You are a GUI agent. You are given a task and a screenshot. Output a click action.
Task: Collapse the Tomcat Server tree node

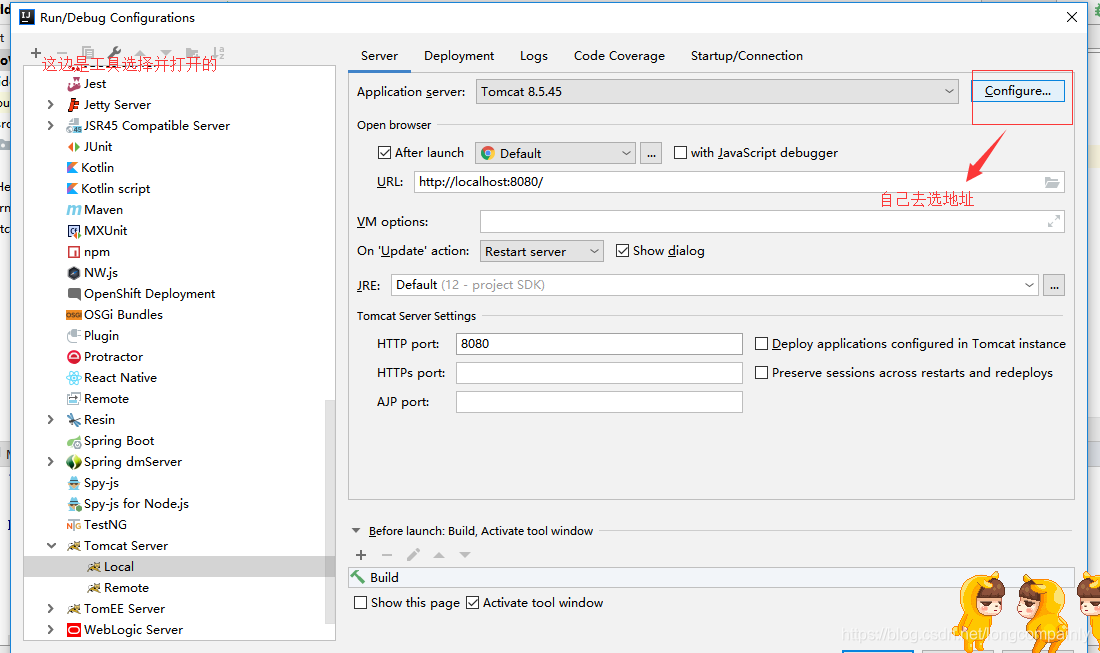tap(51, 546)
